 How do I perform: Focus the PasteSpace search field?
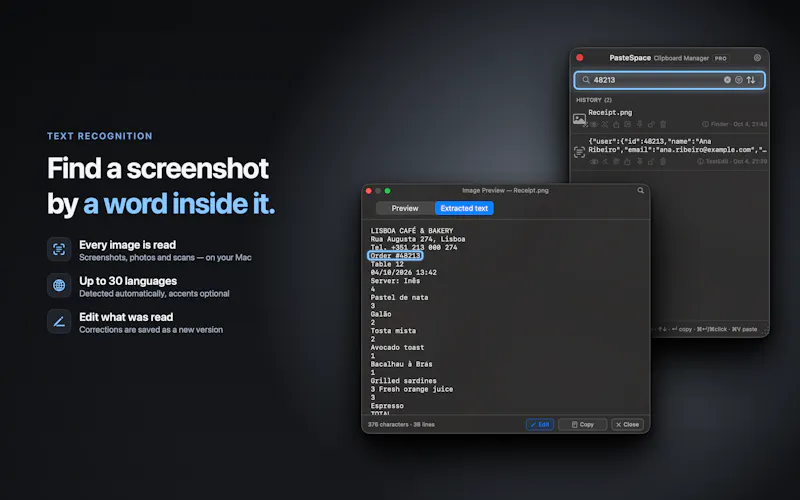point(669,80)
